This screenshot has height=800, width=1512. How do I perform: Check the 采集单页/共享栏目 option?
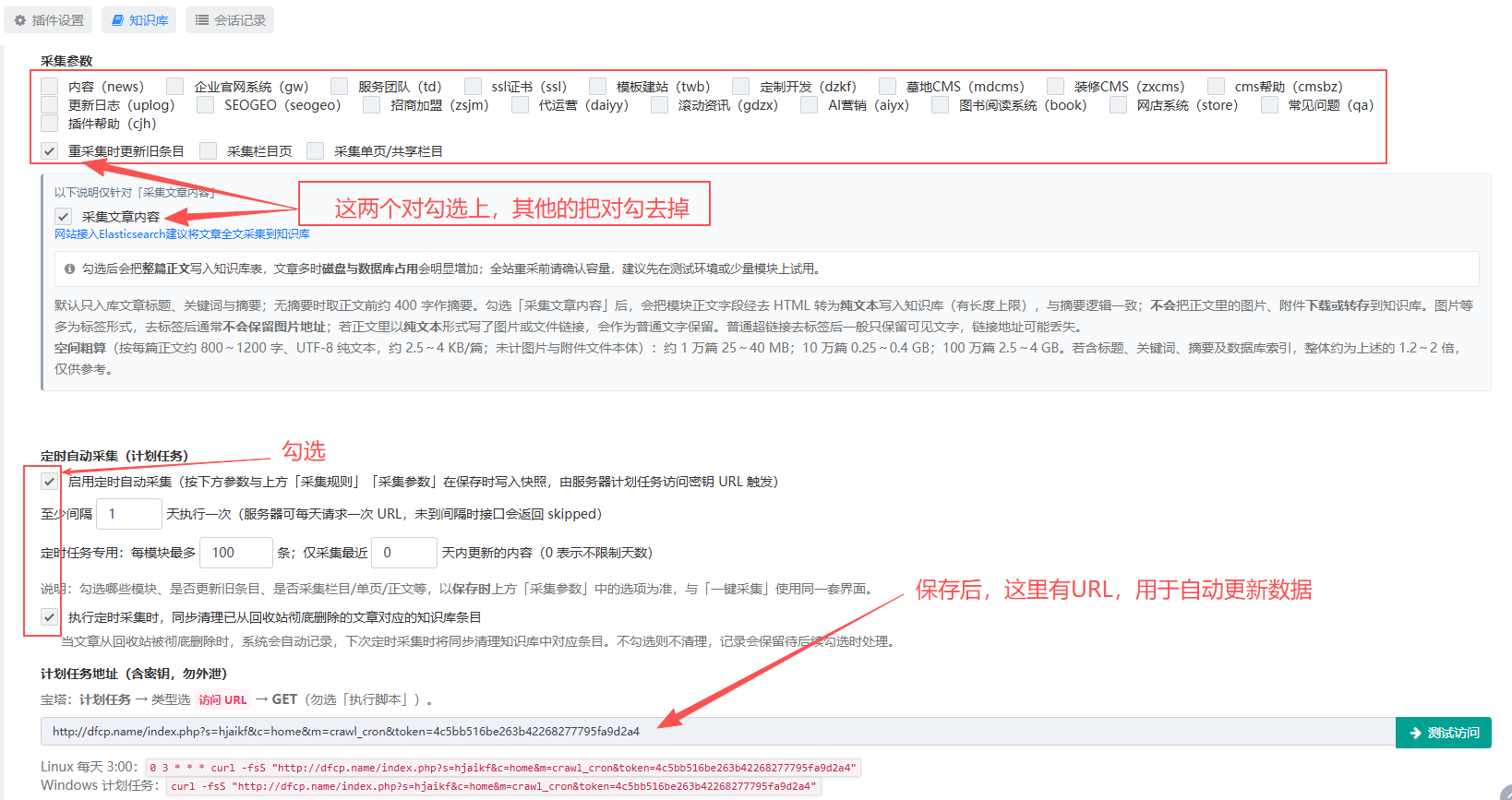[316, 150]
